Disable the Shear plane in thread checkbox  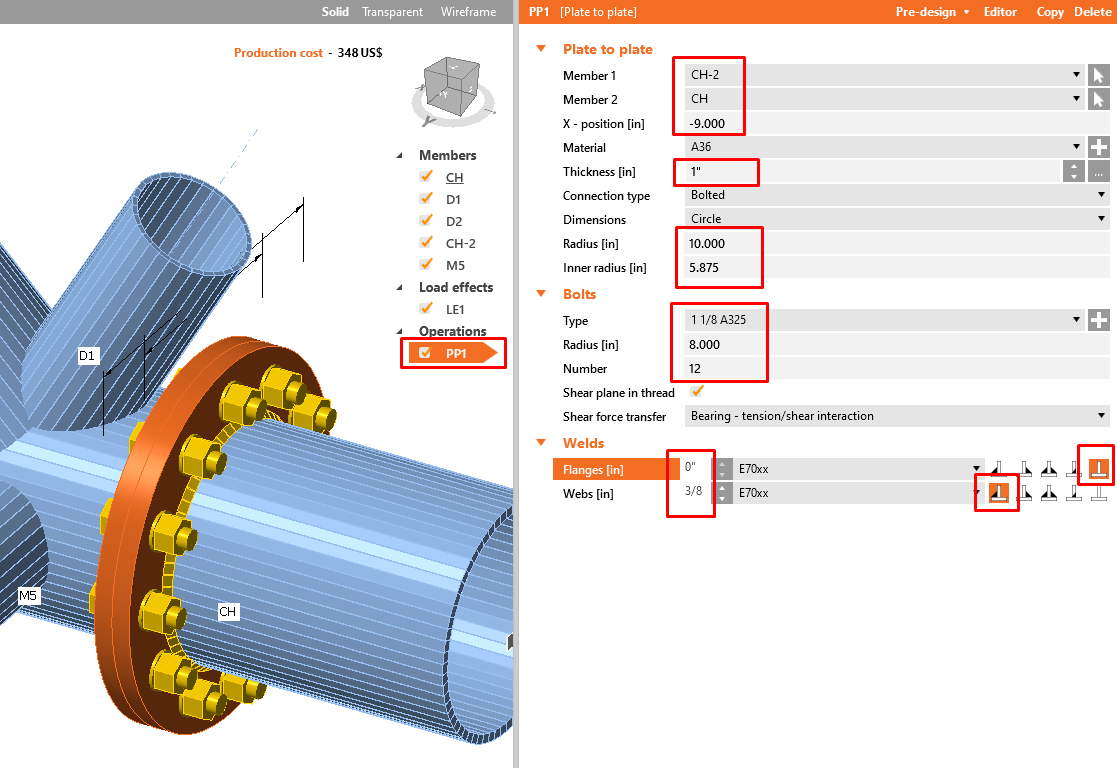pyautogui.click(x=697, y=392)
